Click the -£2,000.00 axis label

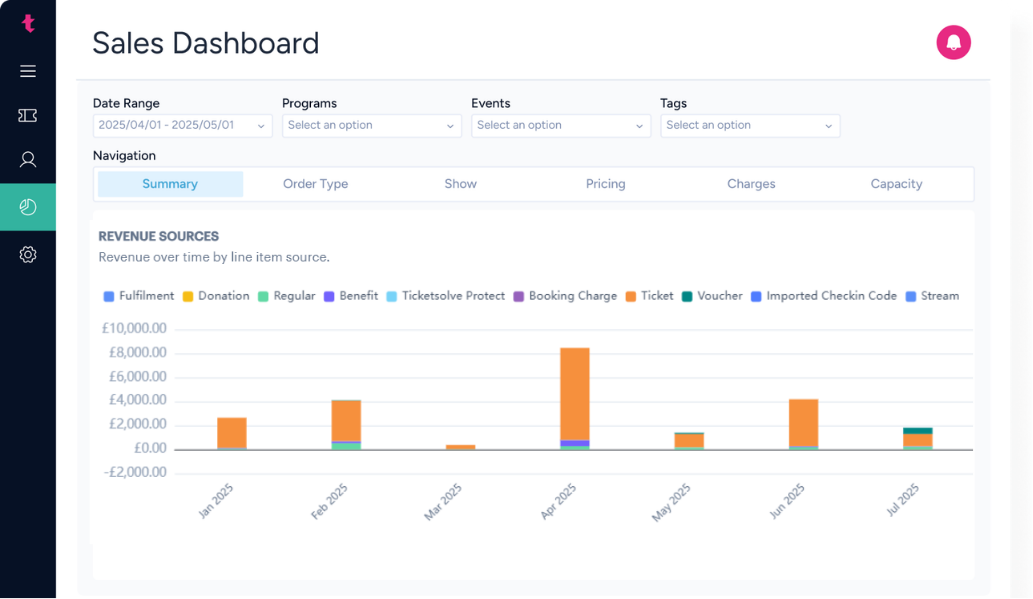pyautogui.click(x=135, y=472)
